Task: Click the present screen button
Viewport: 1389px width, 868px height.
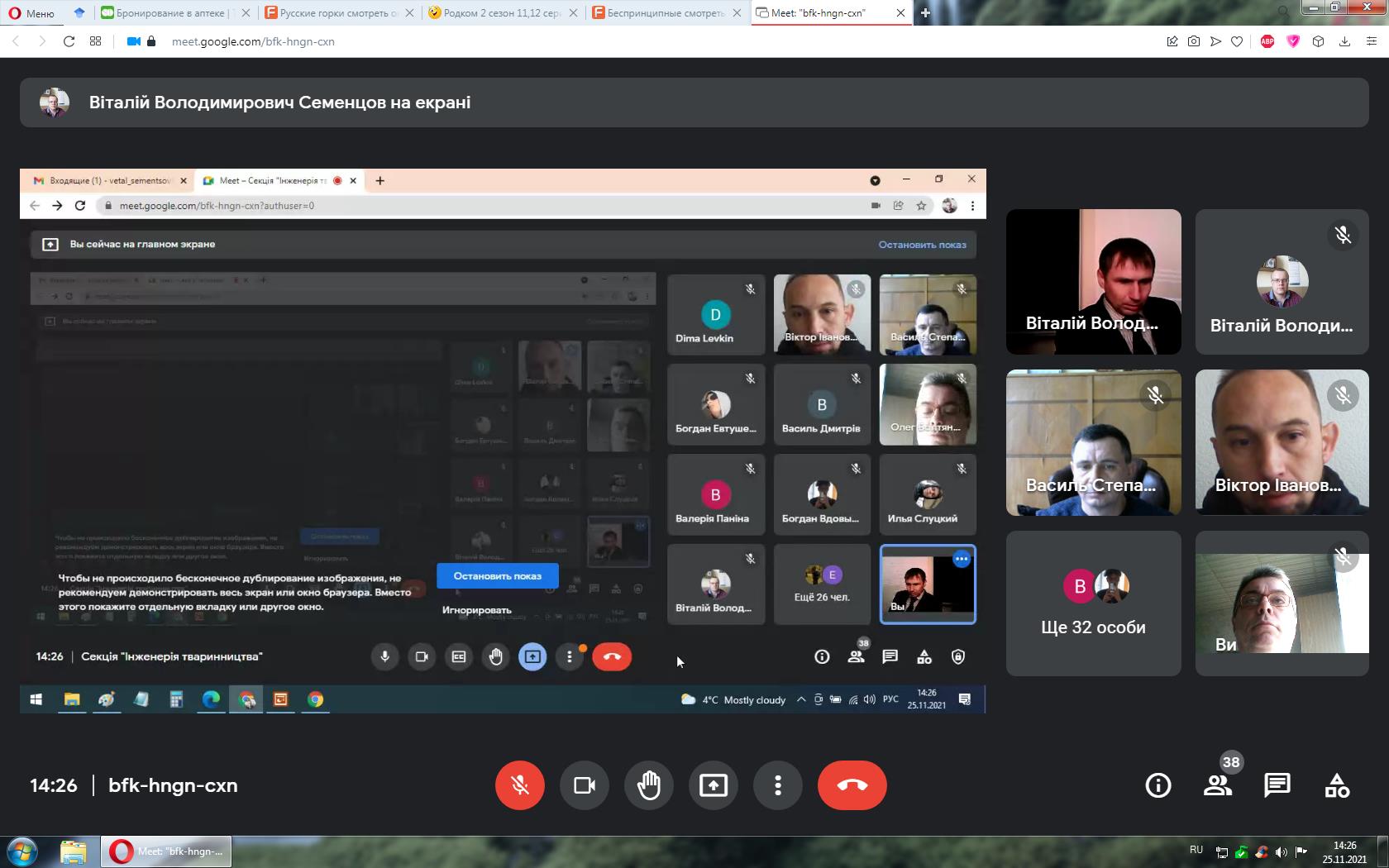Action: coord(714,785)
